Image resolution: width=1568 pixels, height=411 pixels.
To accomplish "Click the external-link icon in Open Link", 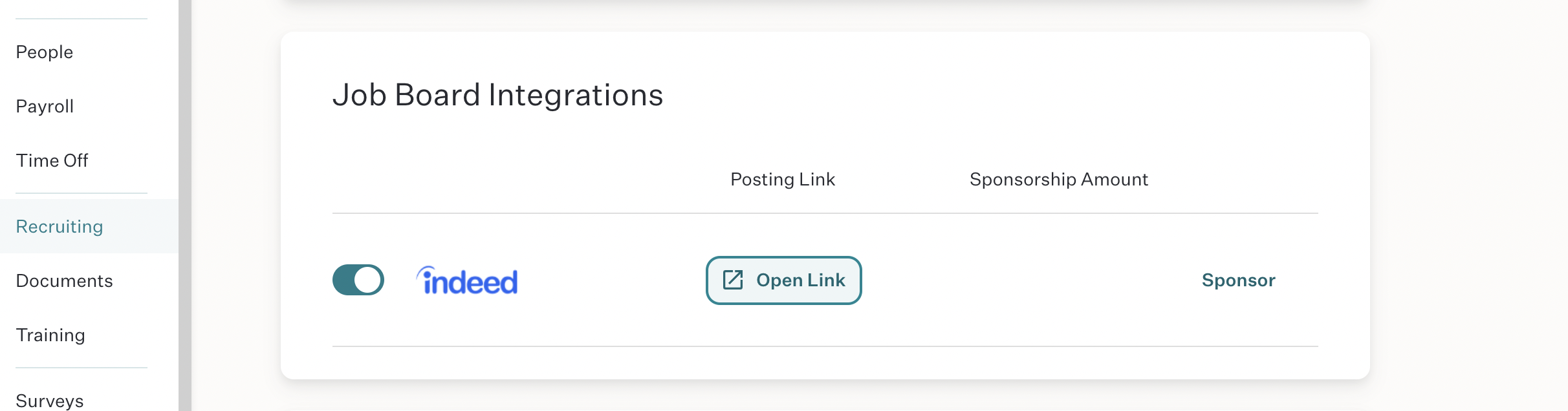I will coord(733,280).
